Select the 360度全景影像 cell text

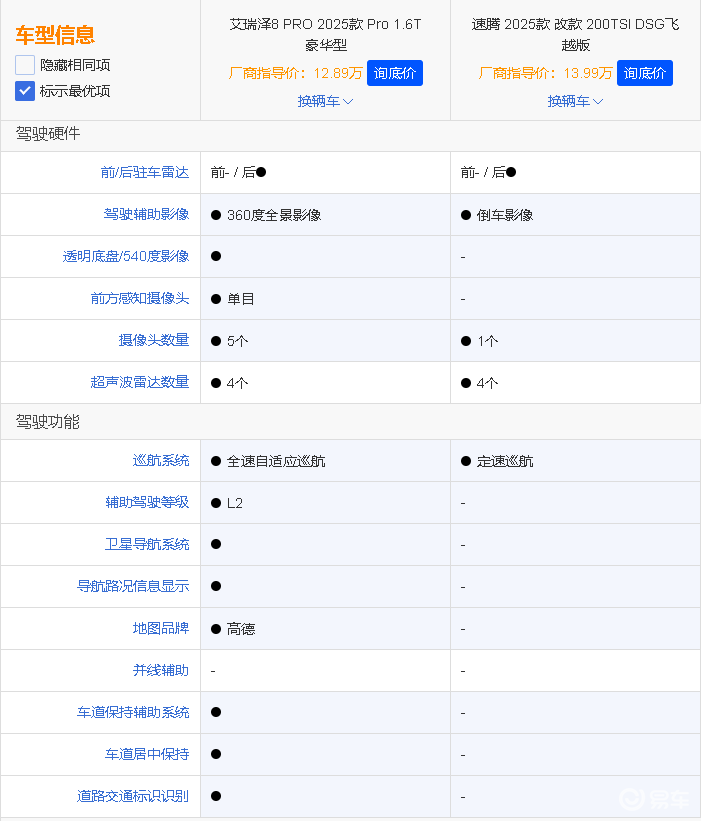click(x=274, y=215)
